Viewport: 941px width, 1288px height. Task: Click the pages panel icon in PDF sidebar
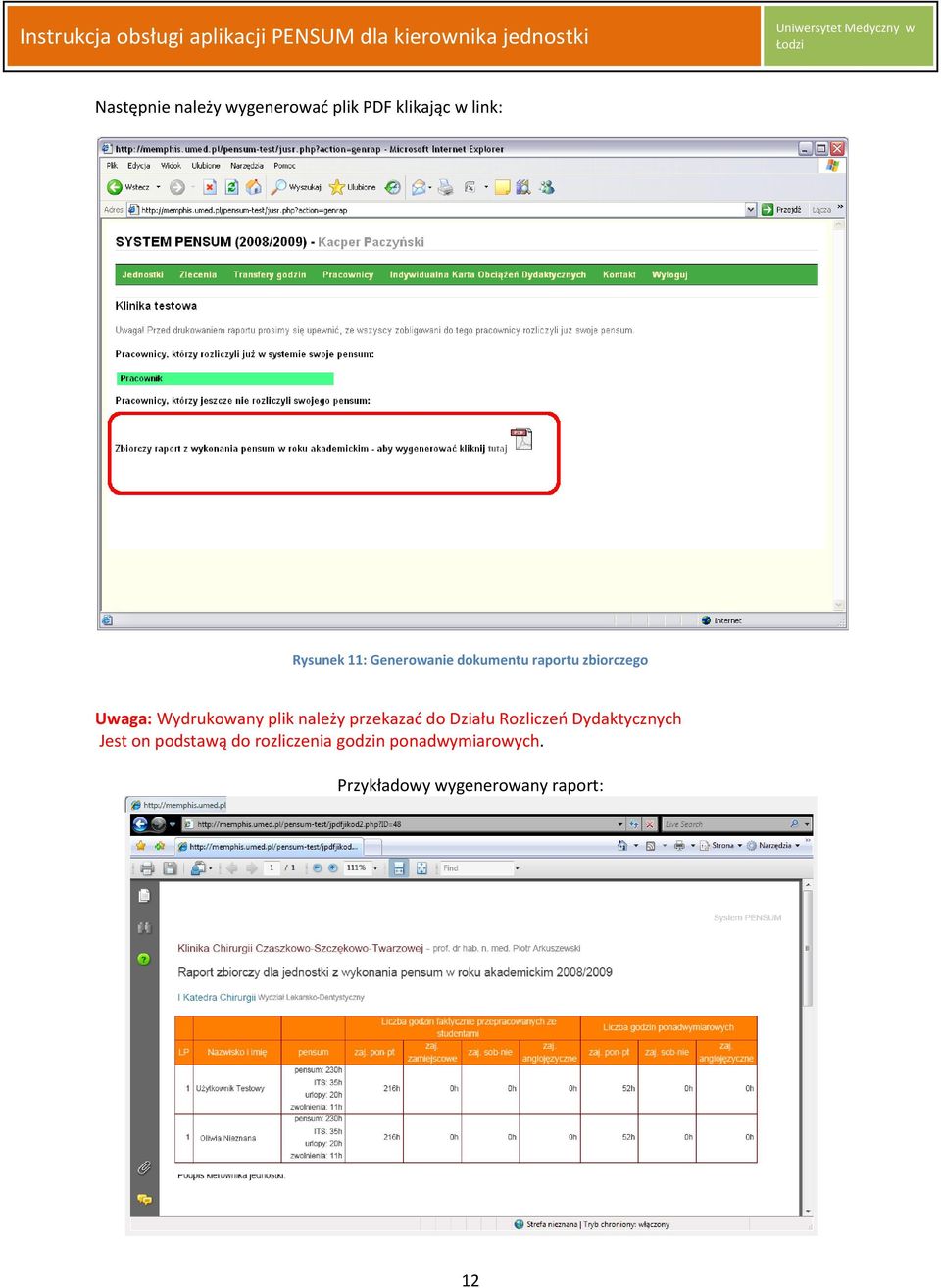point(144,895)
